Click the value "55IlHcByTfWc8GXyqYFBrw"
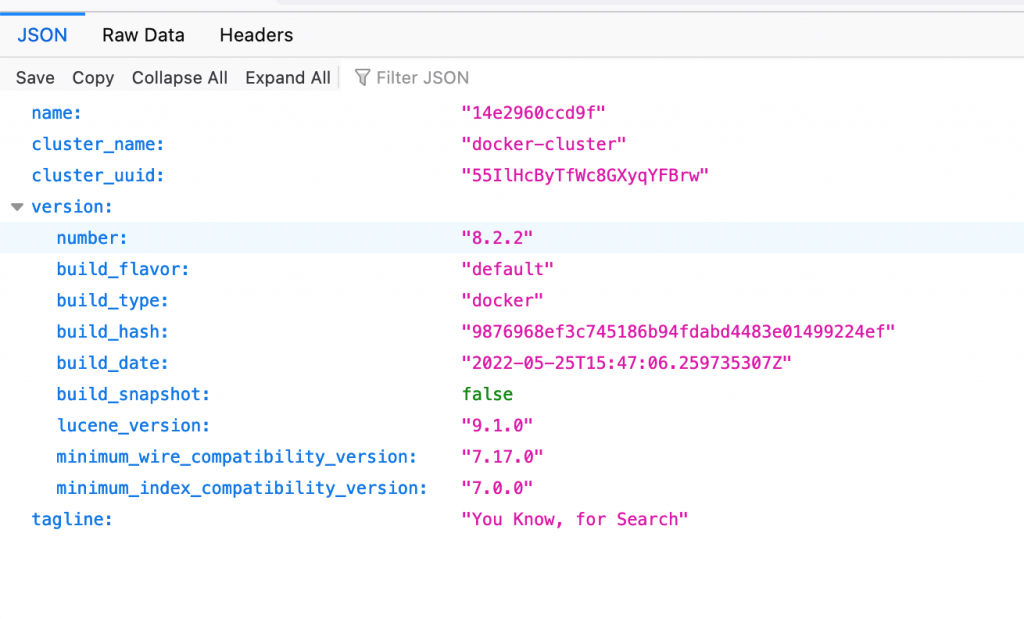The width and height of the screenshot is (1024, 619). click(585, 176)
